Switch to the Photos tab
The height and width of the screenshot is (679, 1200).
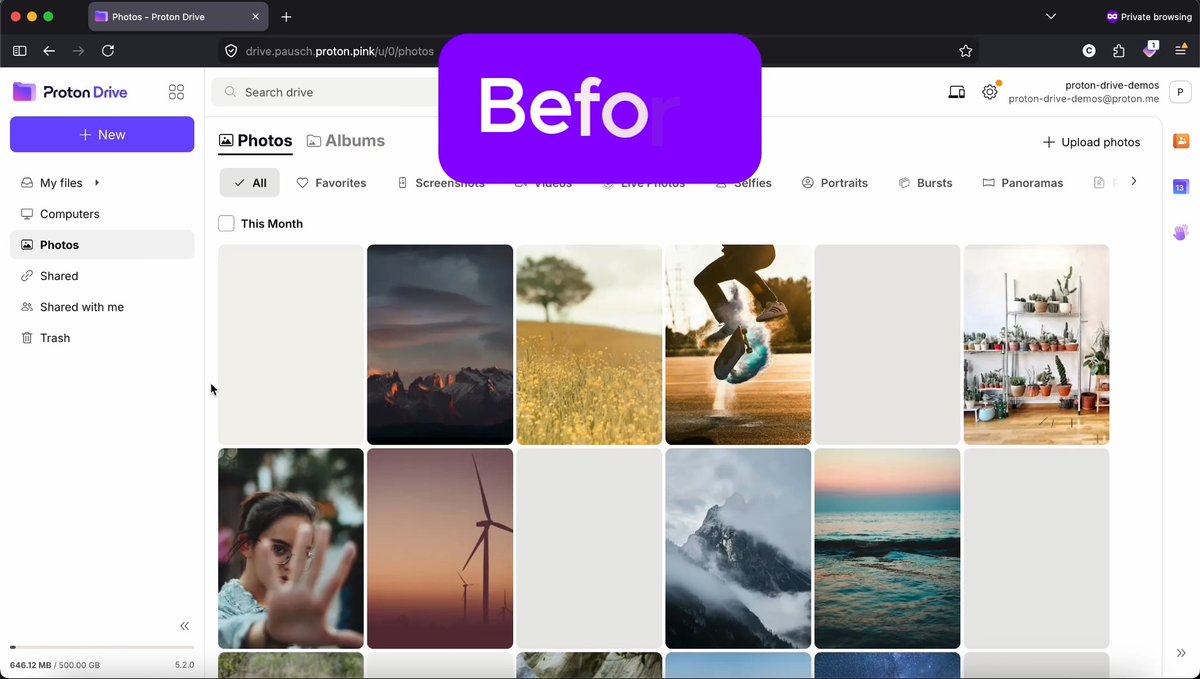[256, 141]
